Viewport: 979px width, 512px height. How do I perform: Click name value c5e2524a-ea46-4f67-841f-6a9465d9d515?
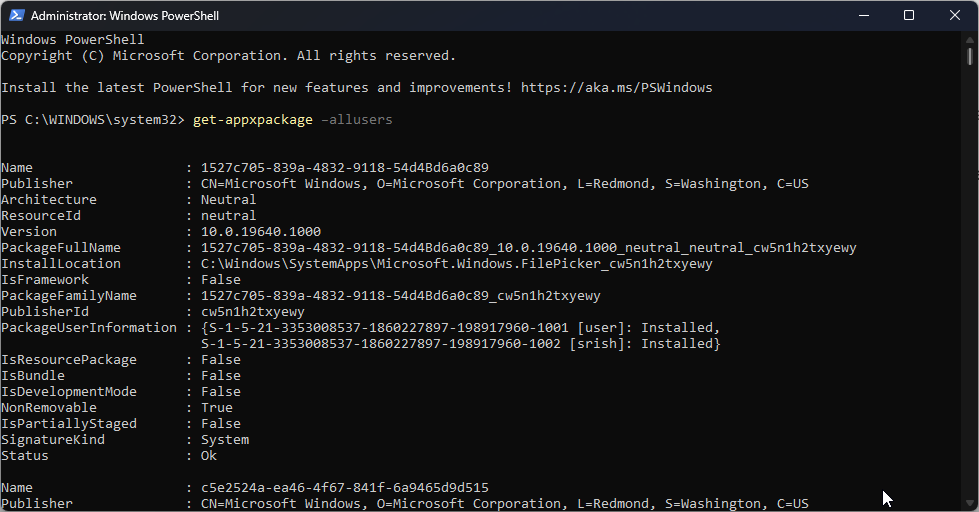(x=345, y=487)
